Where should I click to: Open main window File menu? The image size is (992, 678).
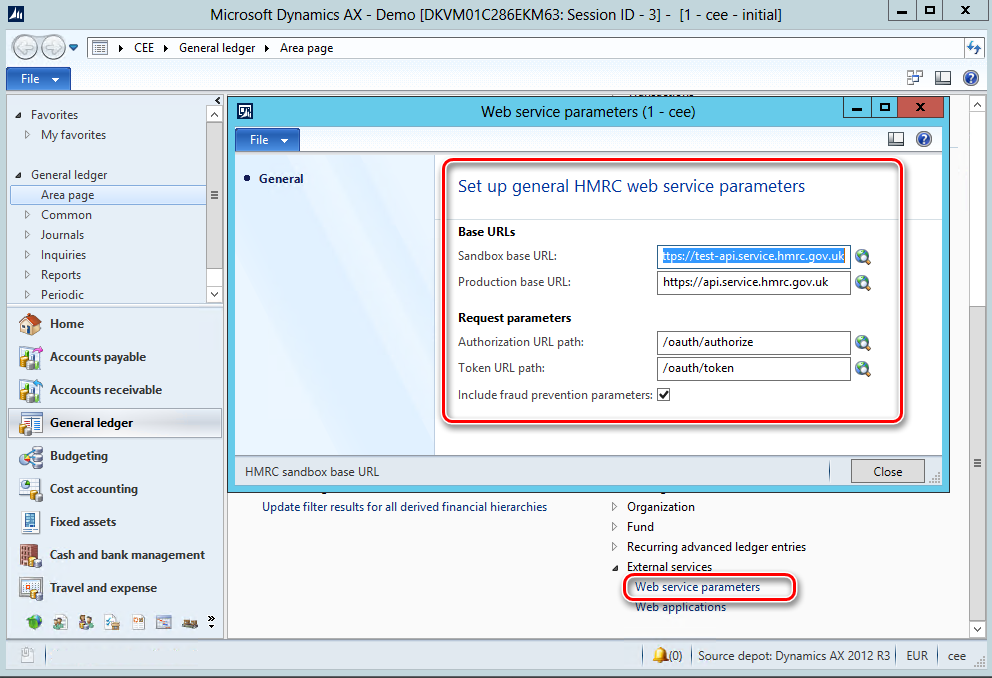[39, 79]
